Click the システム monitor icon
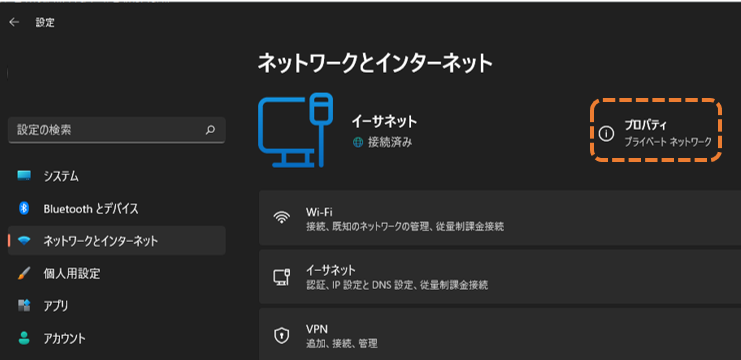 click(24, 176)
